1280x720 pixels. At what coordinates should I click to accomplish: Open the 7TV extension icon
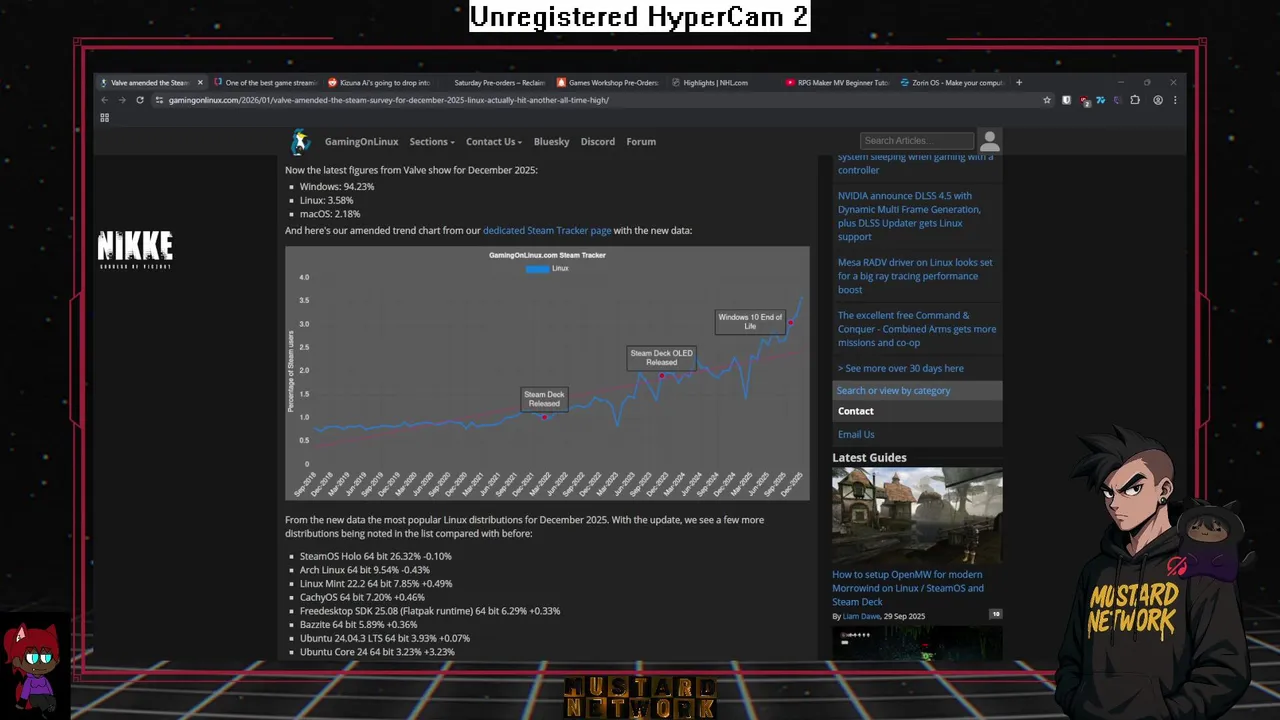(x=1101, y=100)
